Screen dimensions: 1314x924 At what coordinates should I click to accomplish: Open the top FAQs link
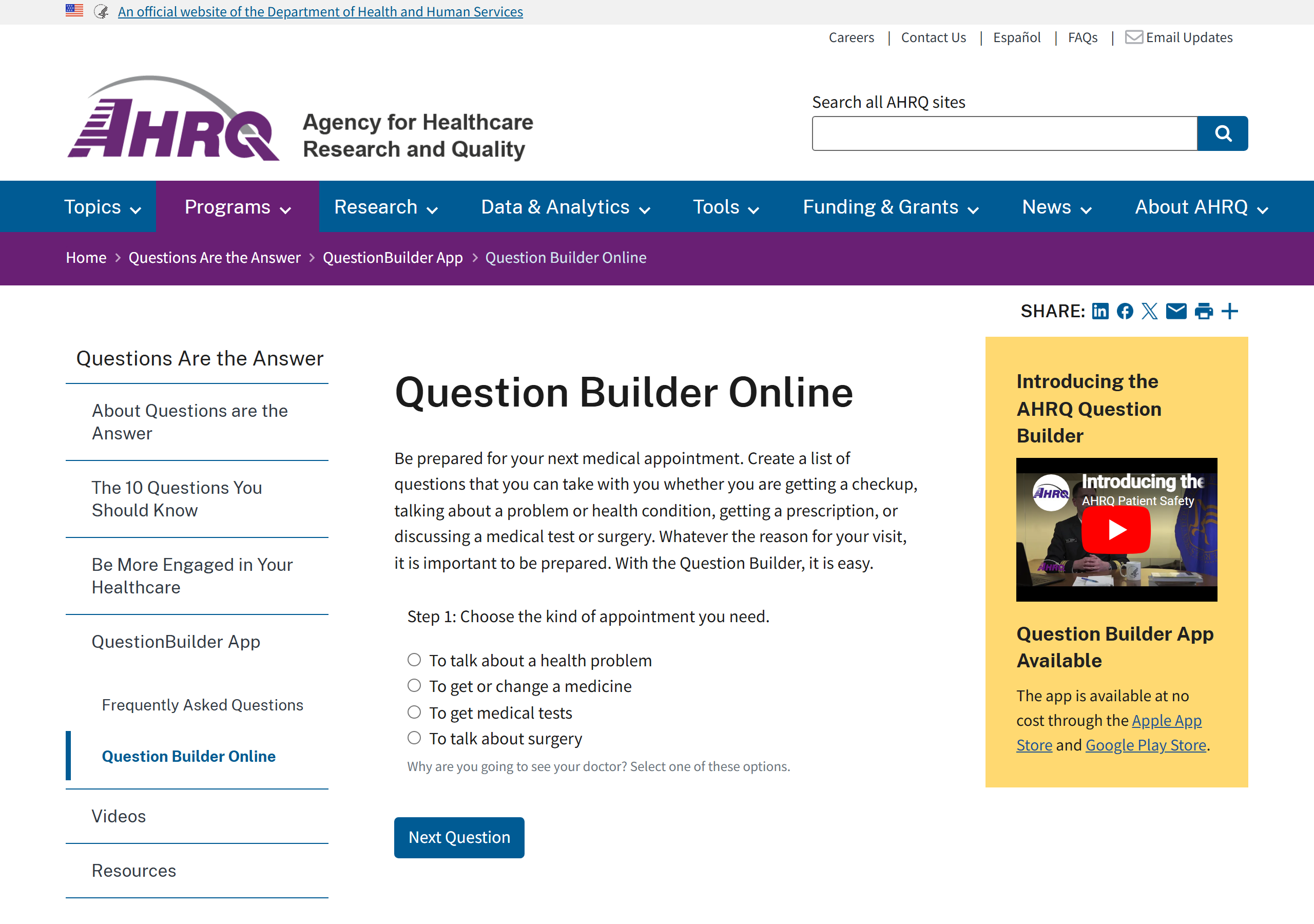pos(1083,37)
